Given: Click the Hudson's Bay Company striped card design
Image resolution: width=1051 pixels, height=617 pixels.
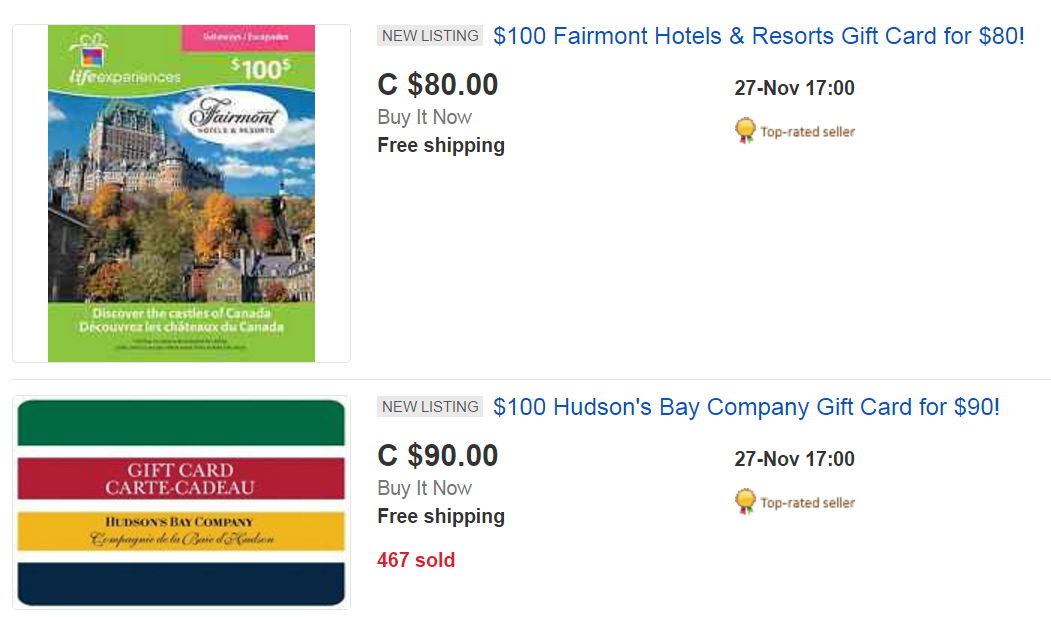Looking at the screenshot, I should [x=180, y=501].
